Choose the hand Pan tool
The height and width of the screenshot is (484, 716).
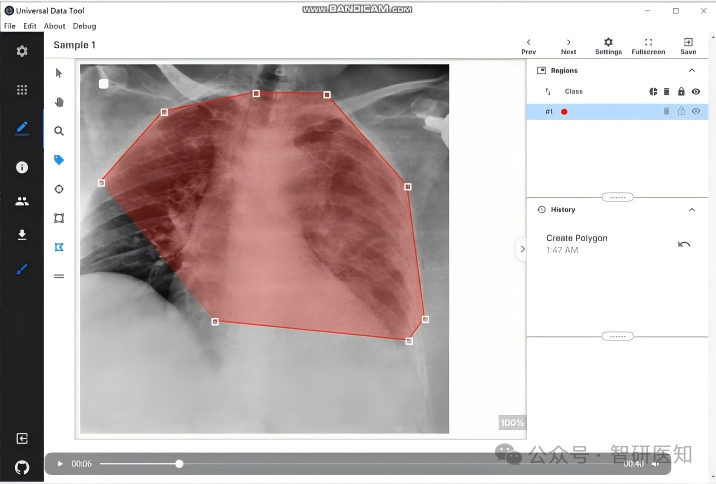point(59,102)
